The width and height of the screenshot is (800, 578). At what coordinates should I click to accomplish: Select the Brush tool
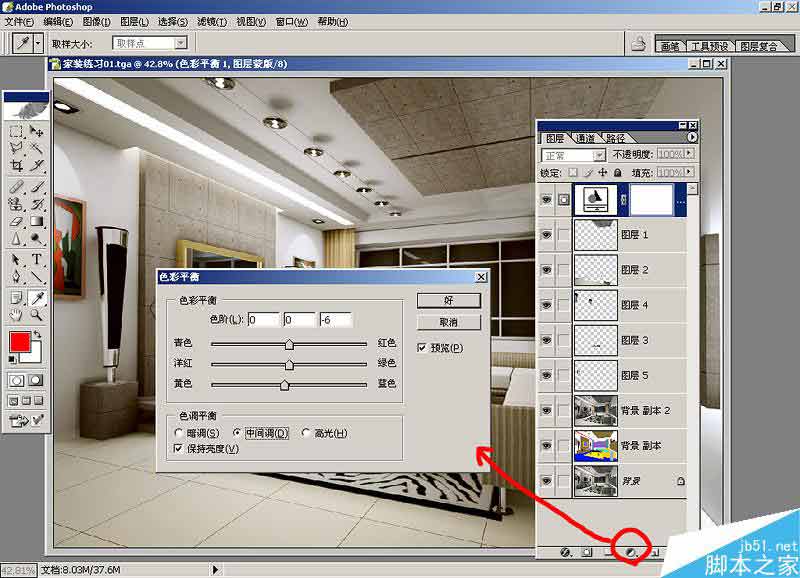(36, 186)
